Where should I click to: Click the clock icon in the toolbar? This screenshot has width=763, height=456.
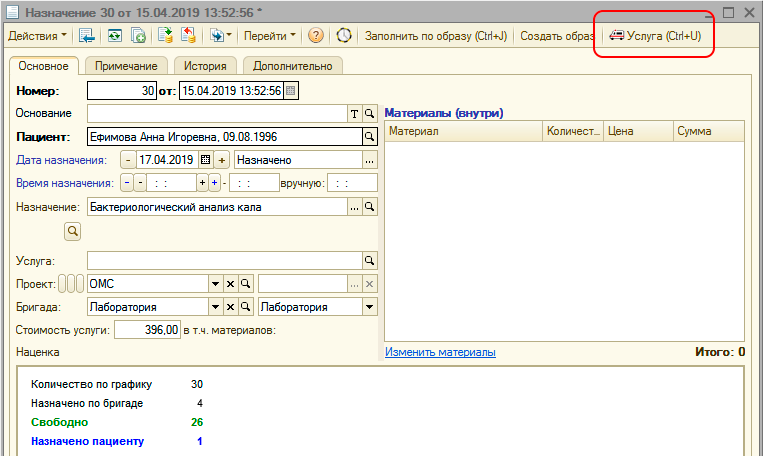click(x=344, y=35)
